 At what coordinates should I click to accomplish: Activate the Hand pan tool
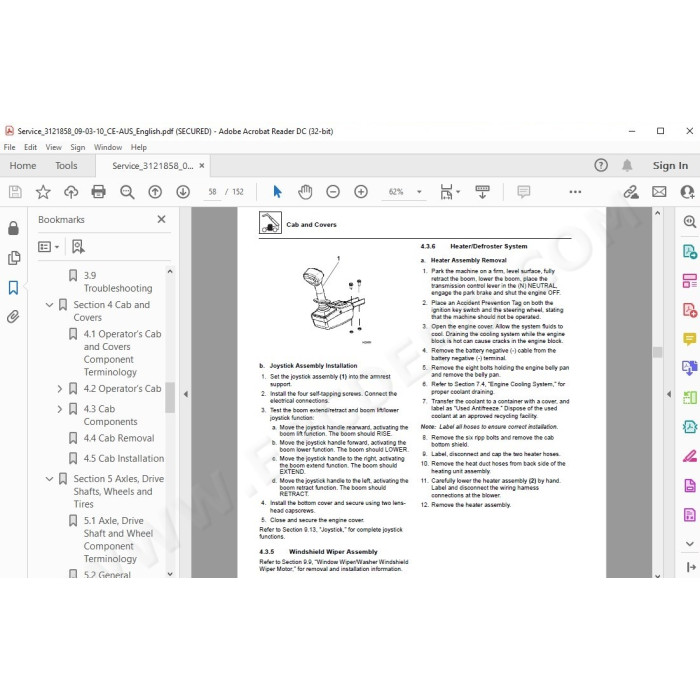tap(305, 192)
